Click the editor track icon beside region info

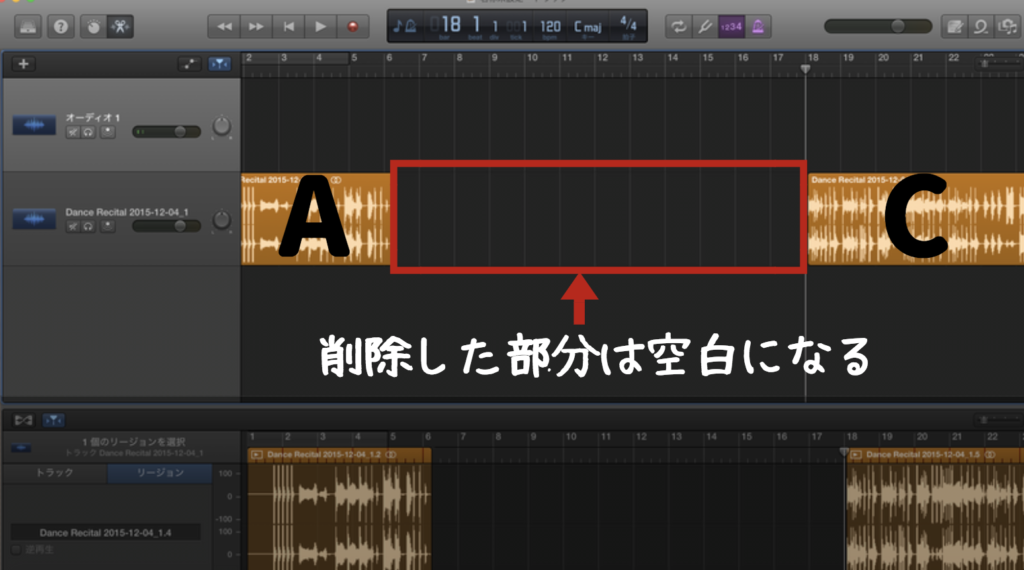pyautogui.click(x=21, y=448)
